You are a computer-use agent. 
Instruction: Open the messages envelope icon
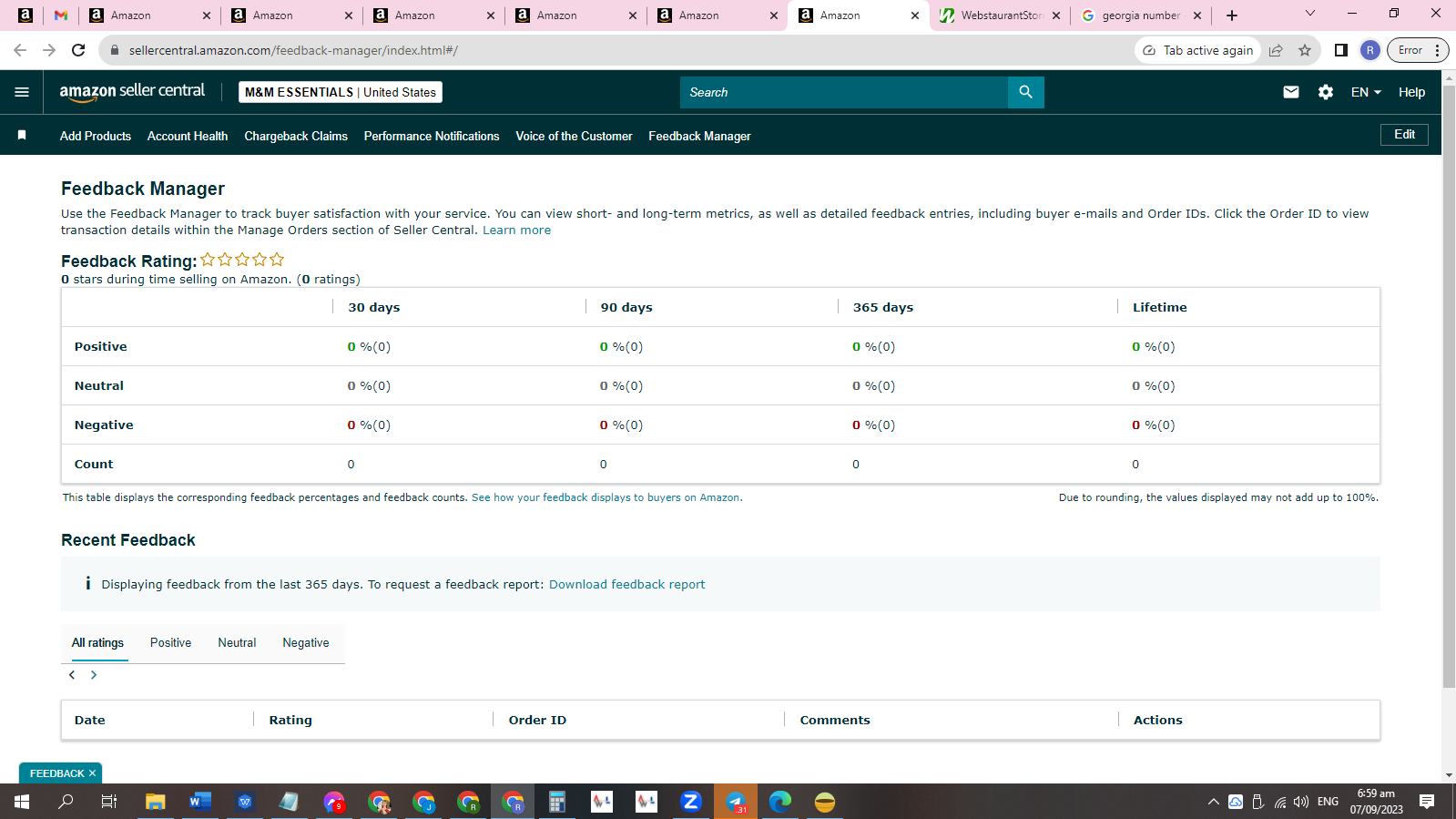1291,92
